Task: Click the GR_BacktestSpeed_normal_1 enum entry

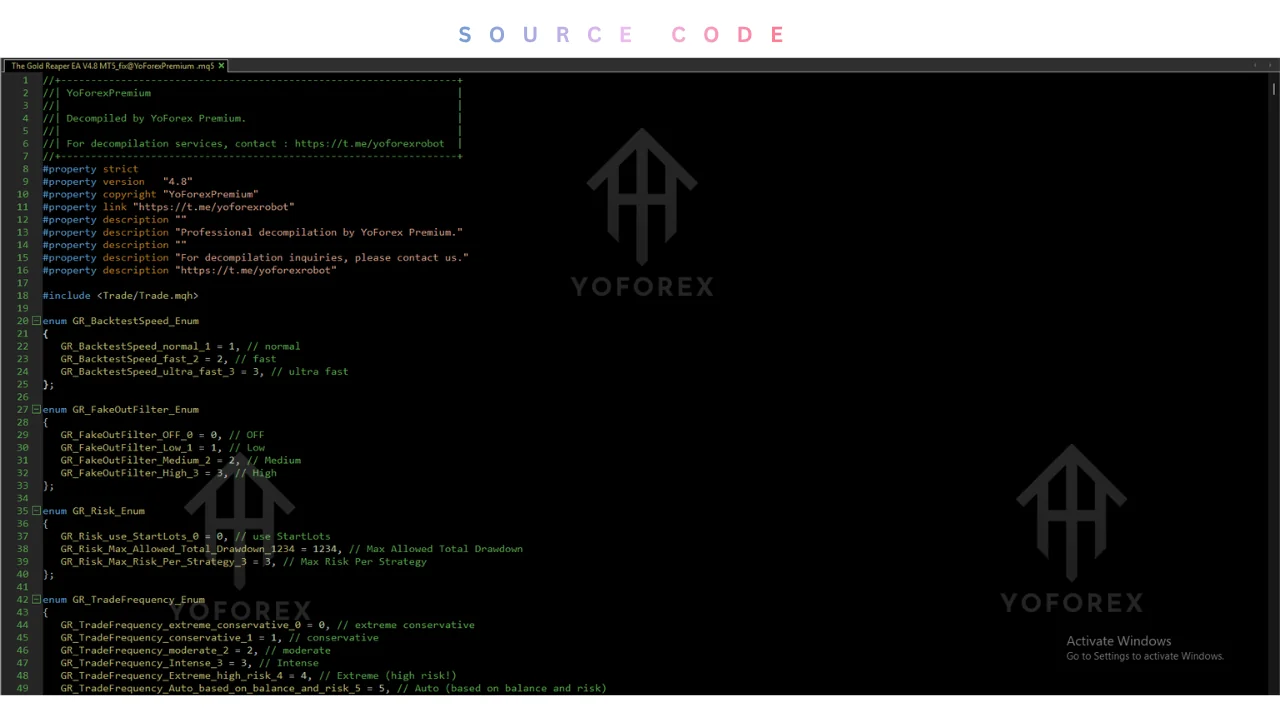Action: tap(135, 346)
